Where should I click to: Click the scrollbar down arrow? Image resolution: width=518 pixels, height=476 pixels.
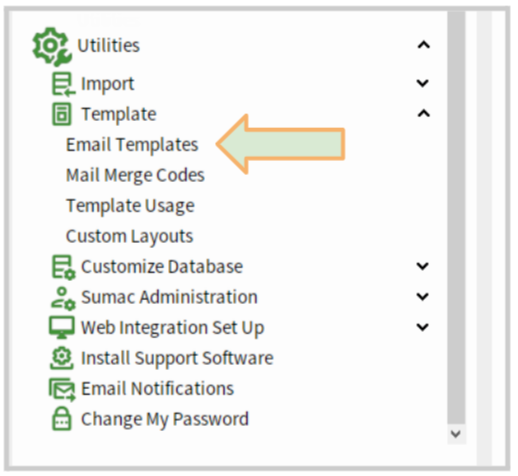pos(456,435)
